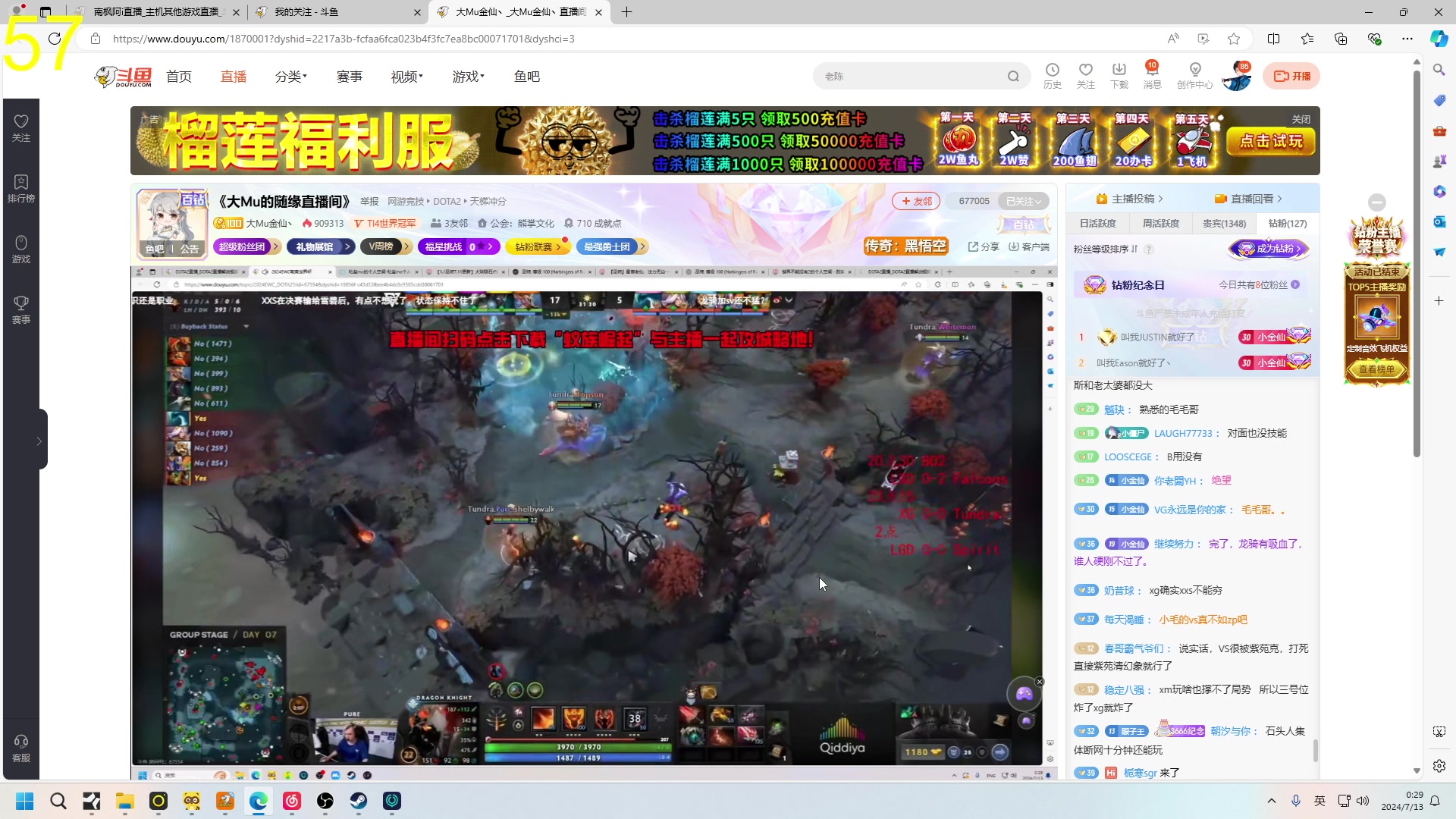Click the 友邻 add button
This screenshot has height=819, width=1456.
(916, 201)
